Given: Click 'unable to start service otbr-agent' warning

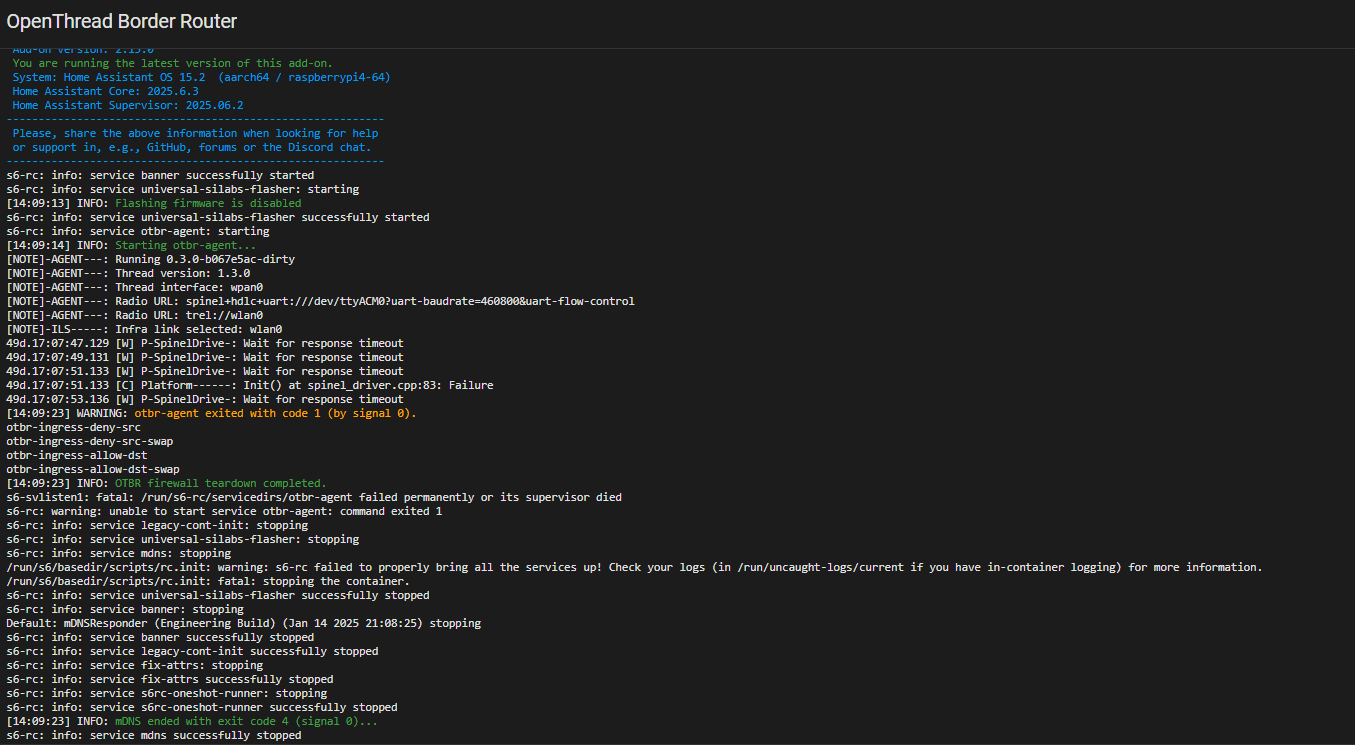Looking at the screenshot, I should 224,511.
